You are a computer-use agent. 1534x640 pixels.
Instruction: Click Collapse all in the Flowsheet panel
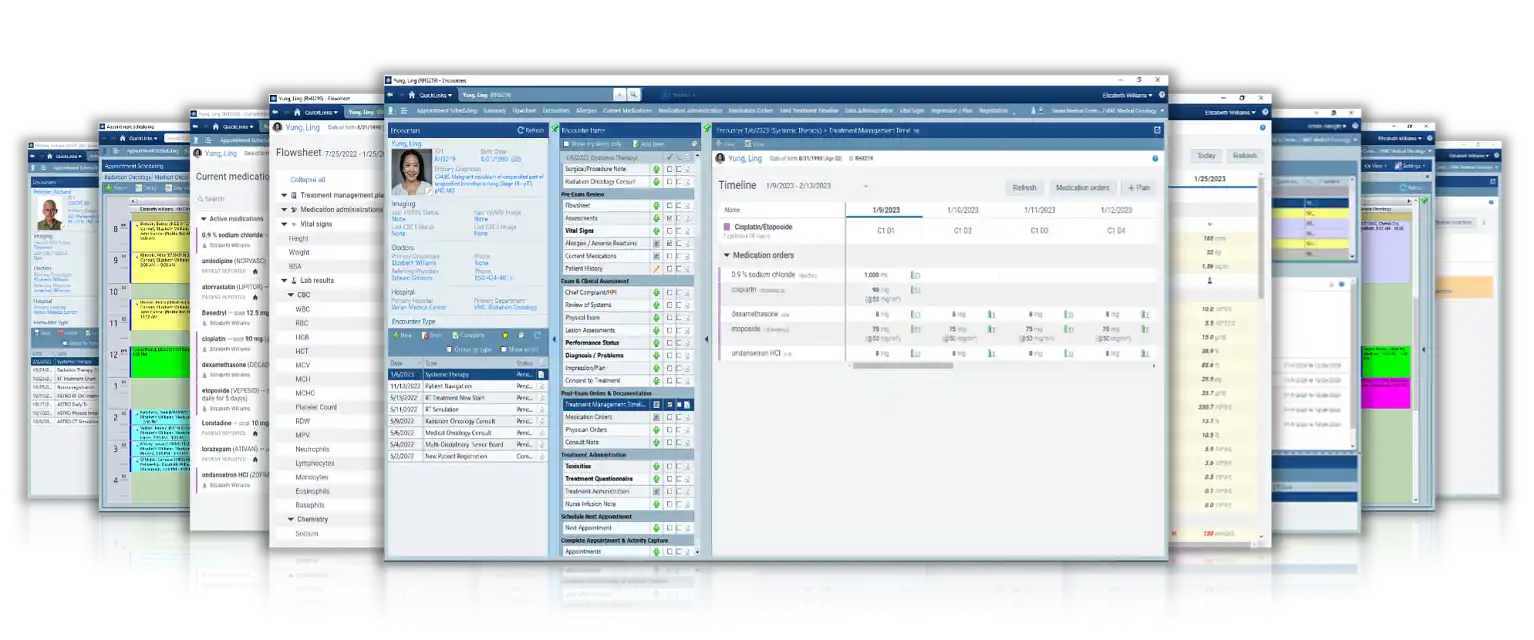pyautogui.click(x=308, y=179)
